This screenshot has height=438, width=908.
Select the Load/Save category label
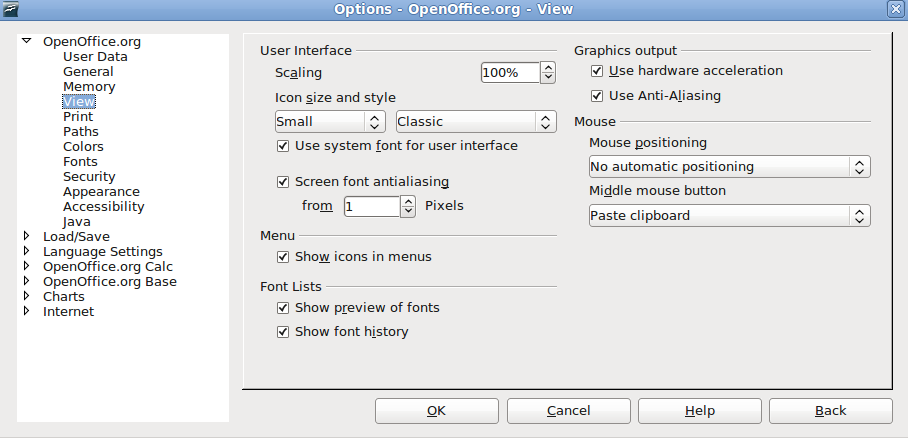coord(76,237)
